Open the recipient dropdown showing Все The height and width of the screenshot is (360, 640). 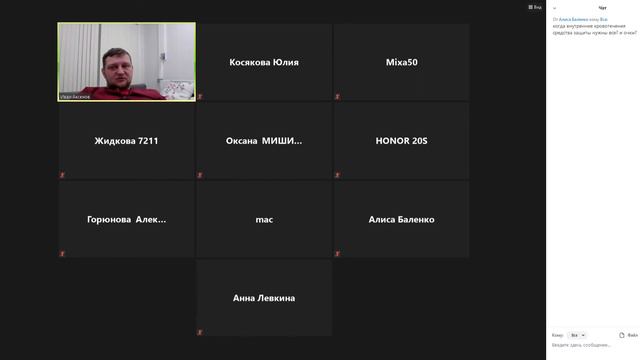coord(577,335)
